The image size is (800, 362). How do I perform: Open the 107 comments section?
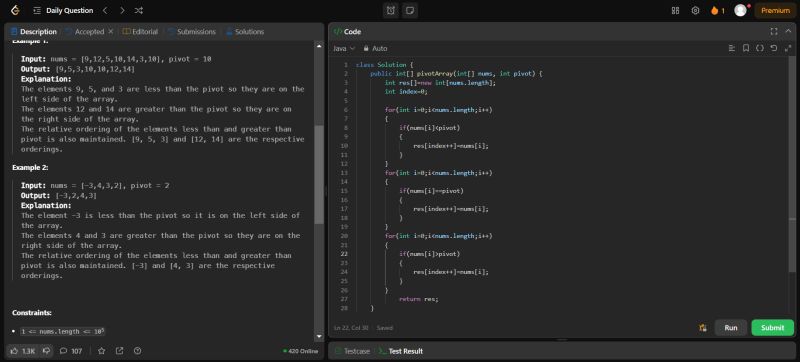[71, 351]
